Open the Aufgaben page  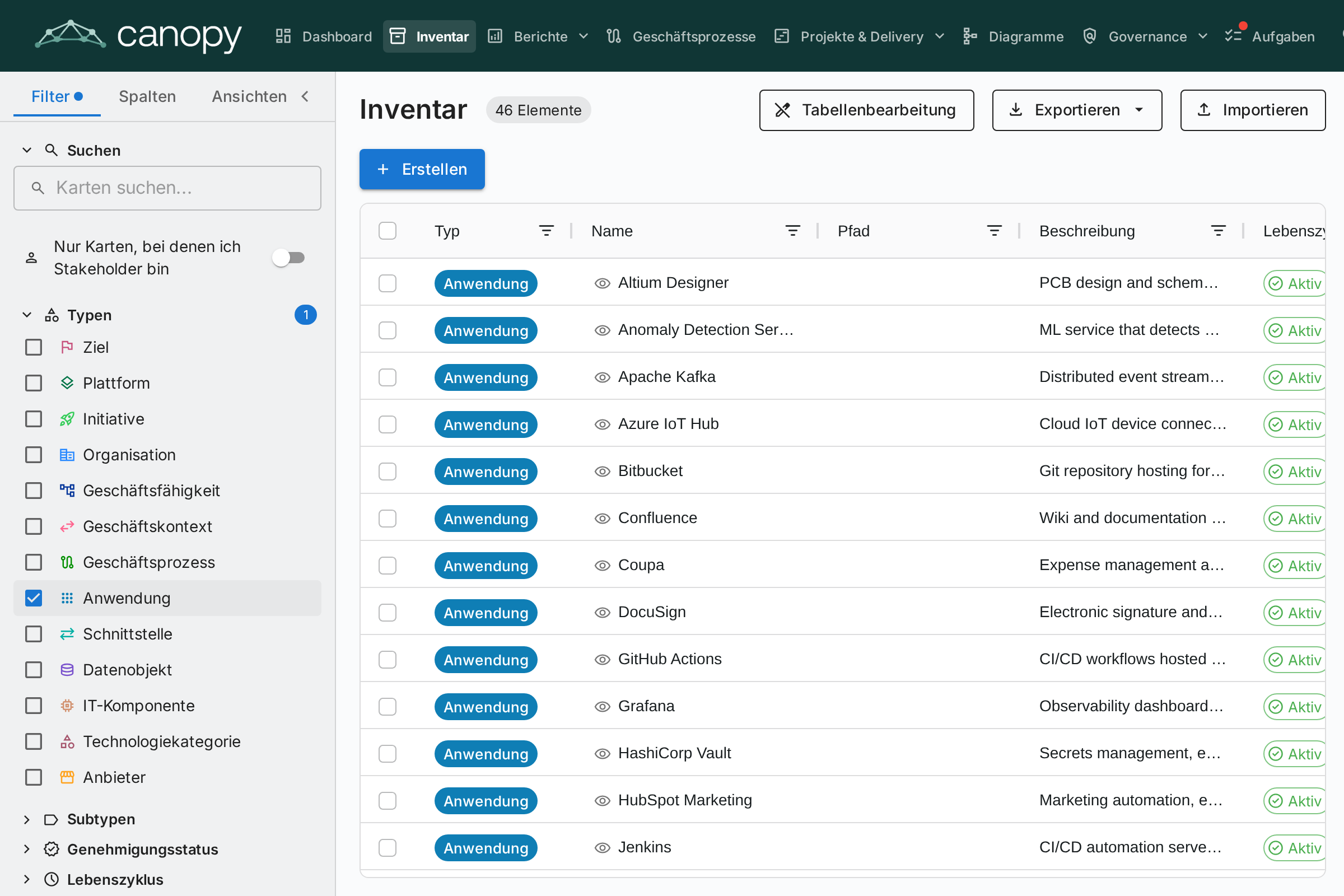coord(1270,36)
